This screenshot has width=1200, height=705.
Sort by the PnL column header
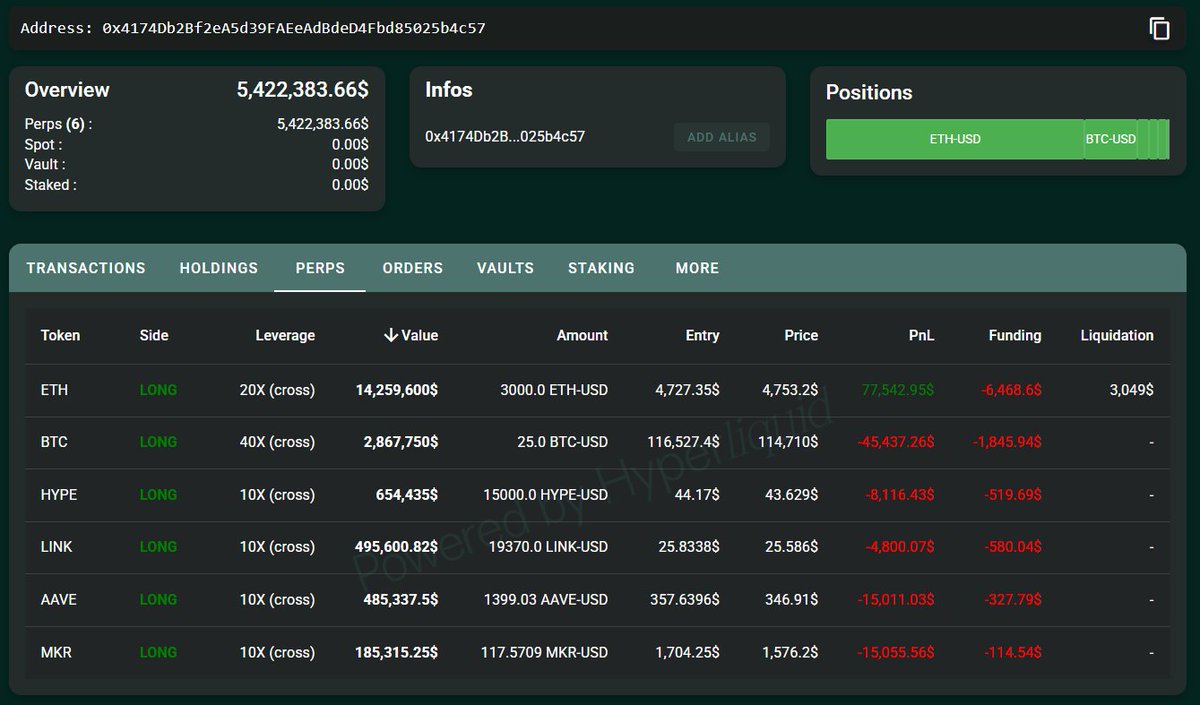click(x=922, y=335)
